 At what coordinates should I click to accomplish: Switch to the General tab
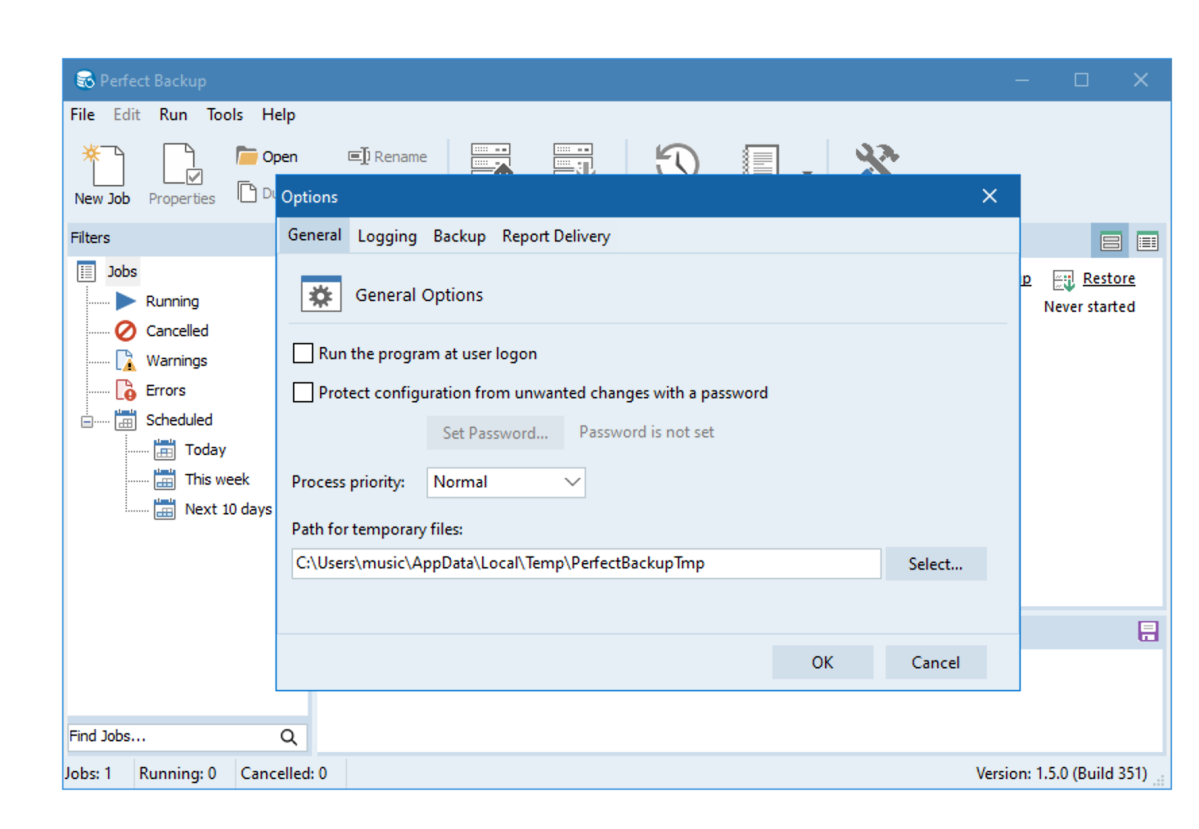314,236
